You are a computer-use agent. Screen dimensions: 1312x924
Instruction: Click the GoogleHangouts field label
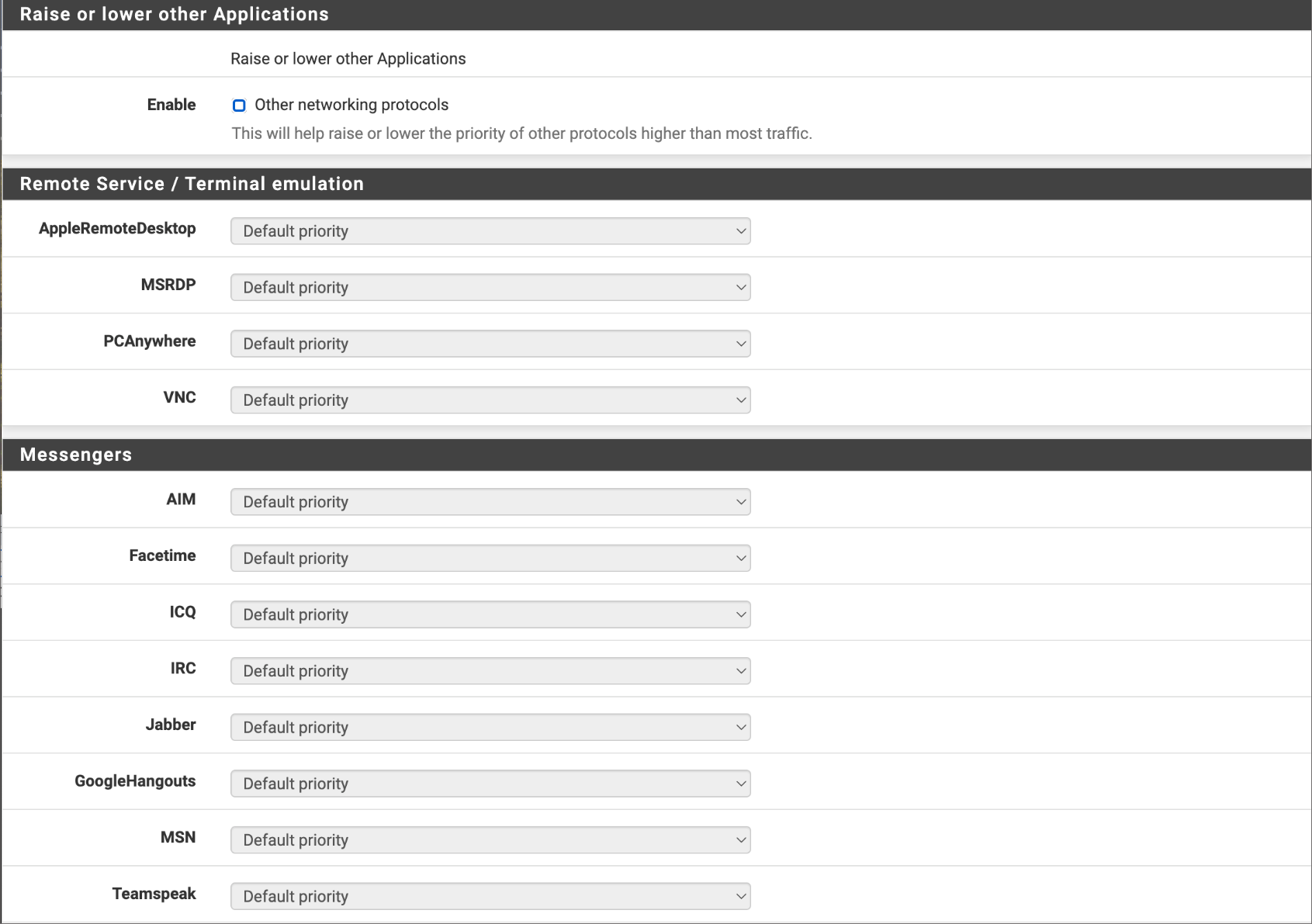coord(135,781)
